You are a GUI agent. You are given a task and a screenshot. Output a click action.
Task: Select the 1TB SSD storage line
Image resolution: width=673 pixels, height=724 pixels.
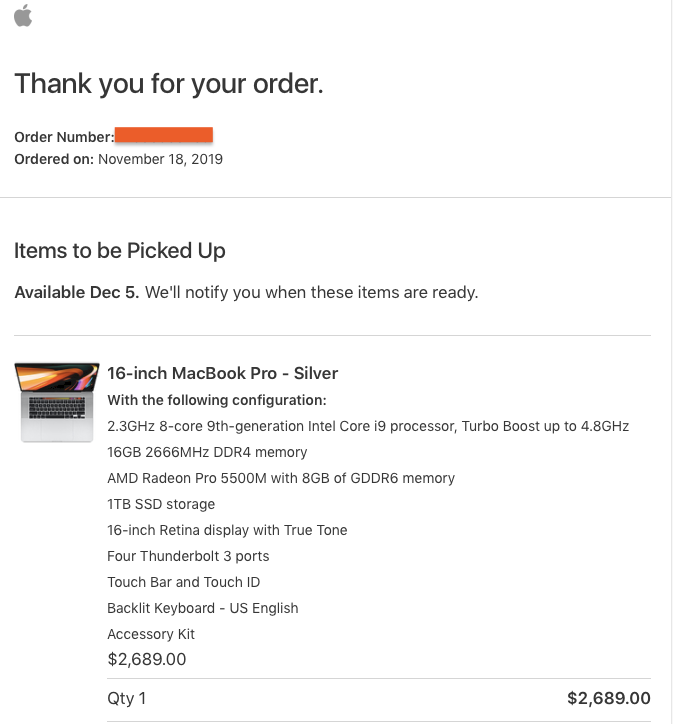click(x=161, y=504)
